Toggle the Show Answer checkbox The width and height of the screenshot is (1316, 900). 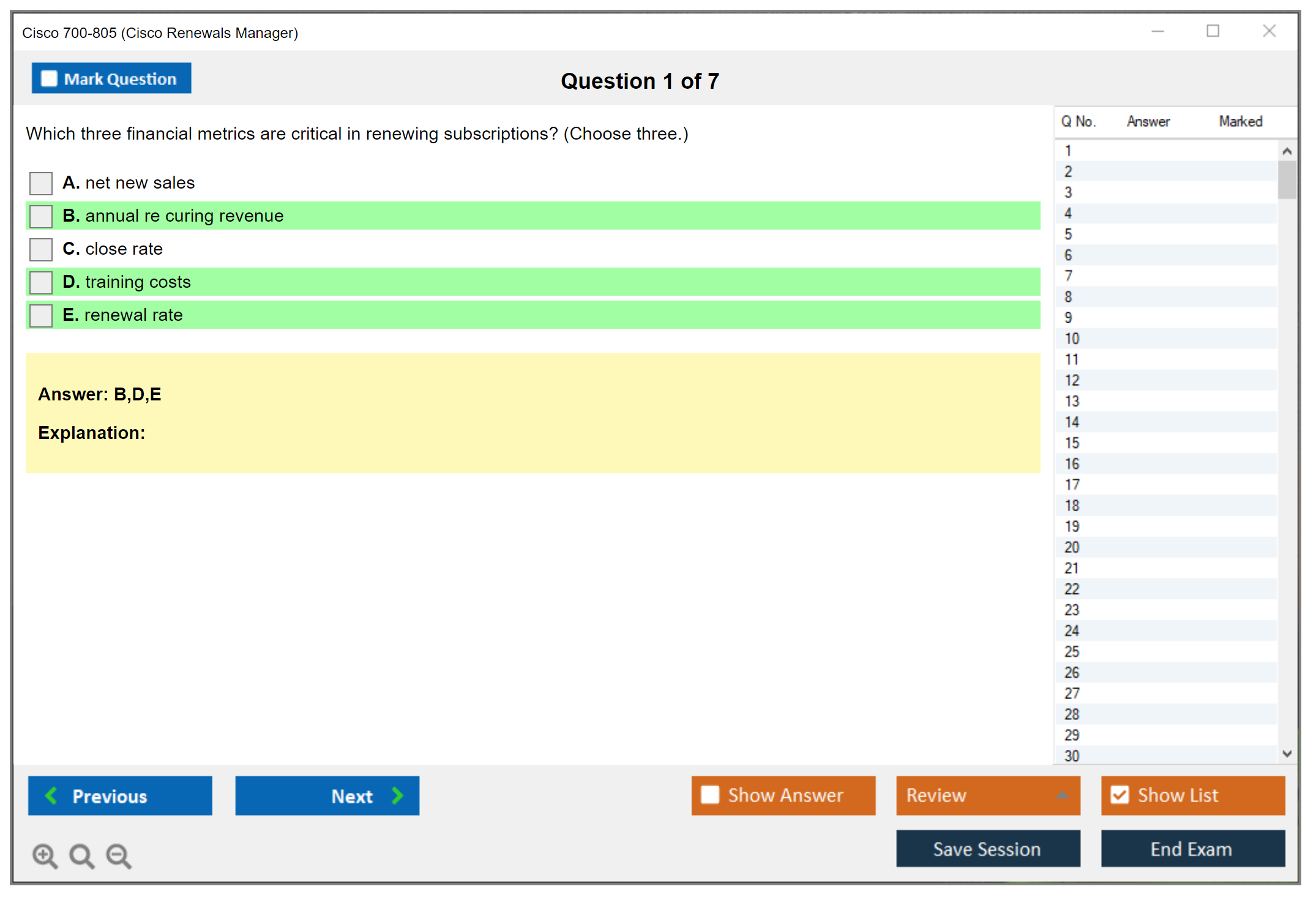click(710, 795)
